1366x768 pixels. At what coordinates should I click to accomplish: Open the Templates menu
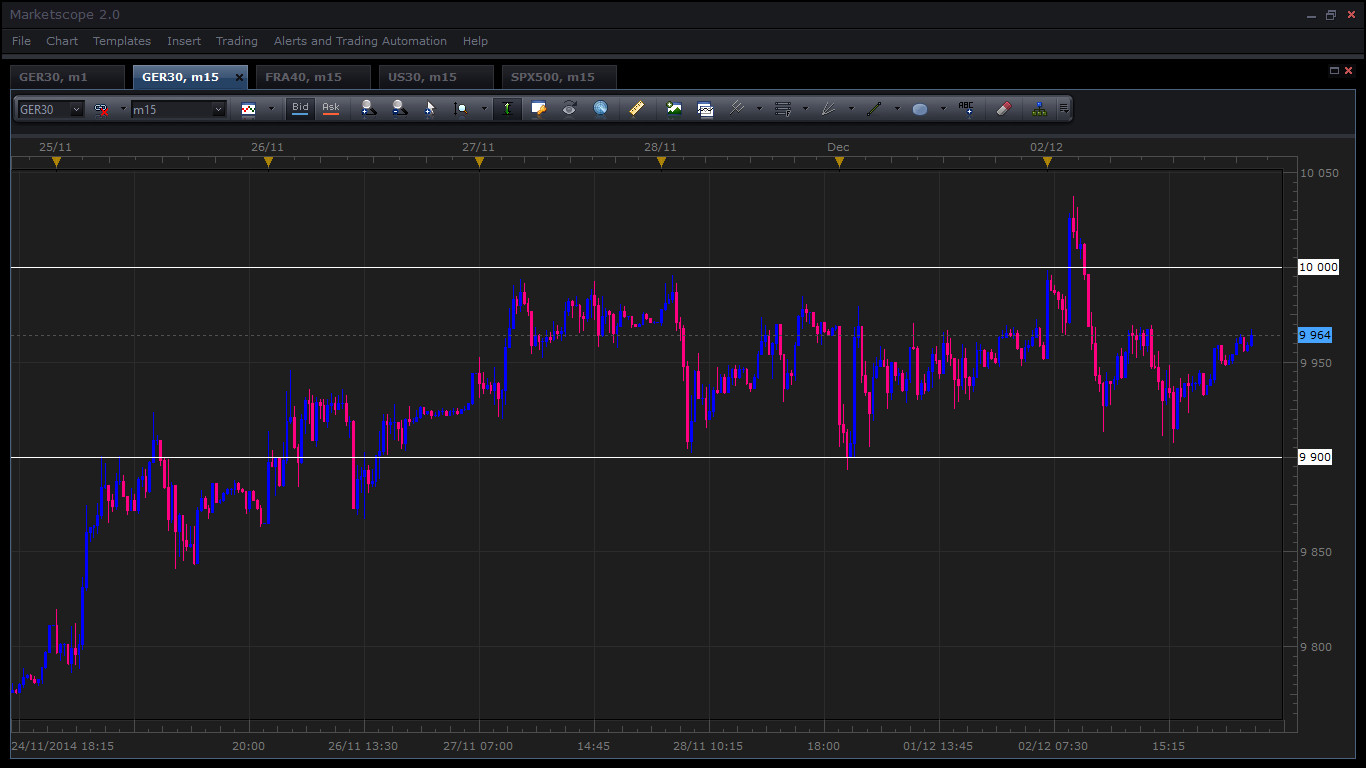click(122, 41)
